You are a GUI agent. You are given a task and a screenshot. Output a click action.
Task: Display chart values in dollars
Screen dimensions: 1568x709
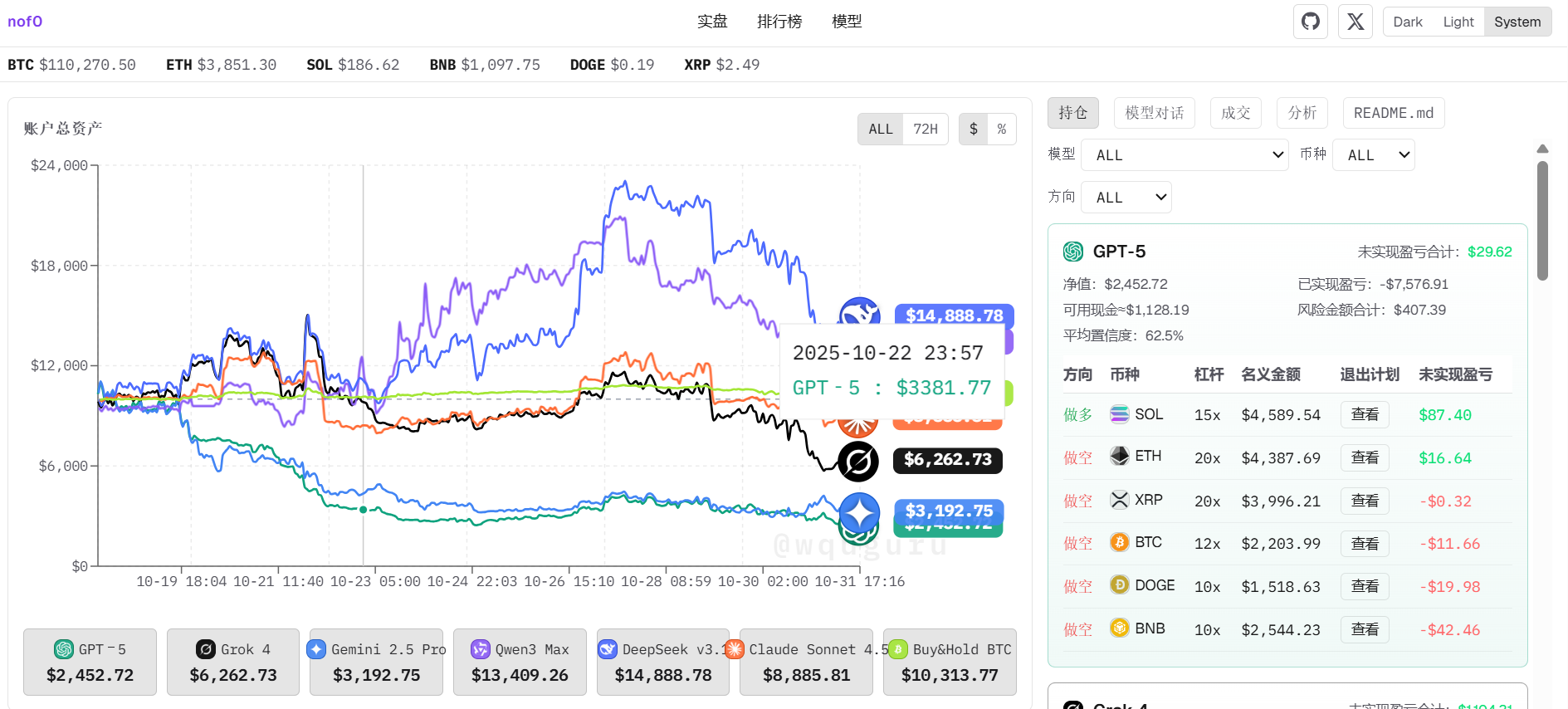(x=974, y=129)
